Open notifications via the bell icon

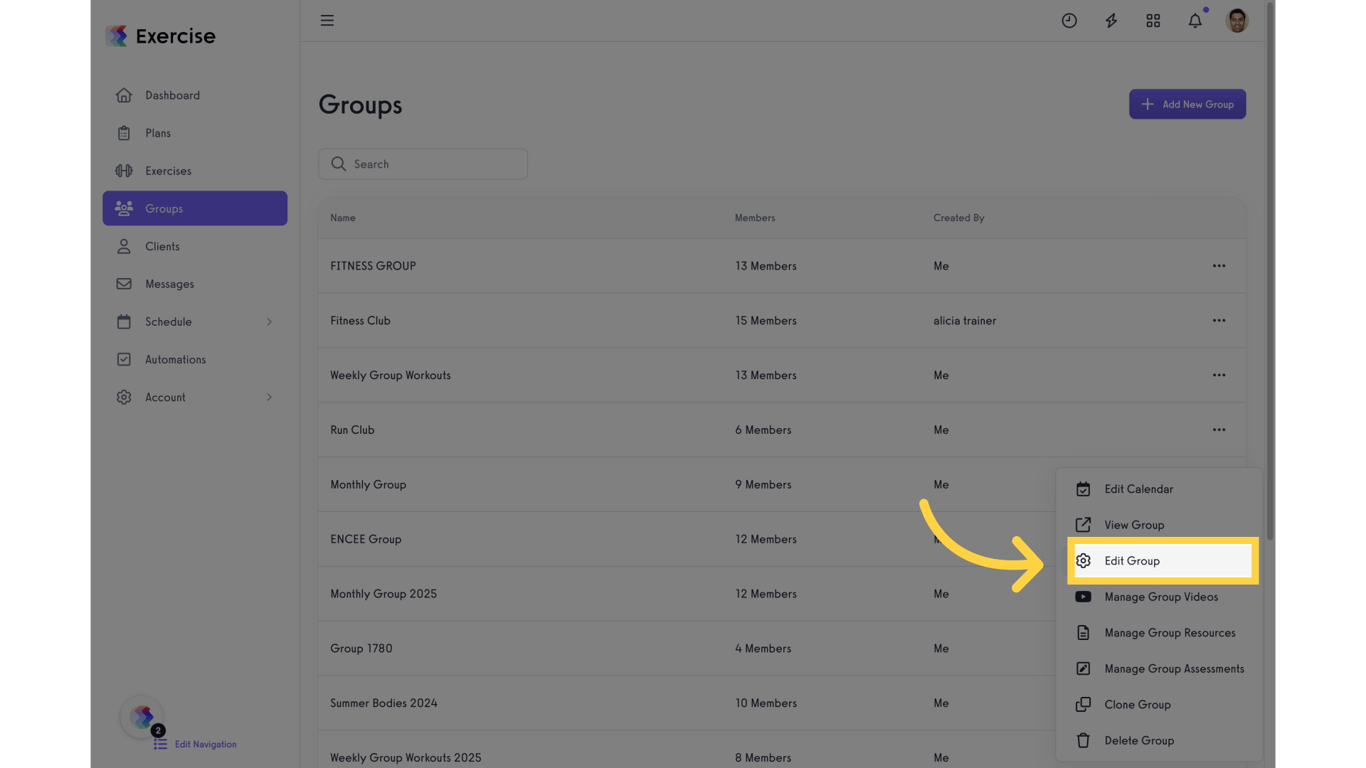click(x=1194, y=20)
